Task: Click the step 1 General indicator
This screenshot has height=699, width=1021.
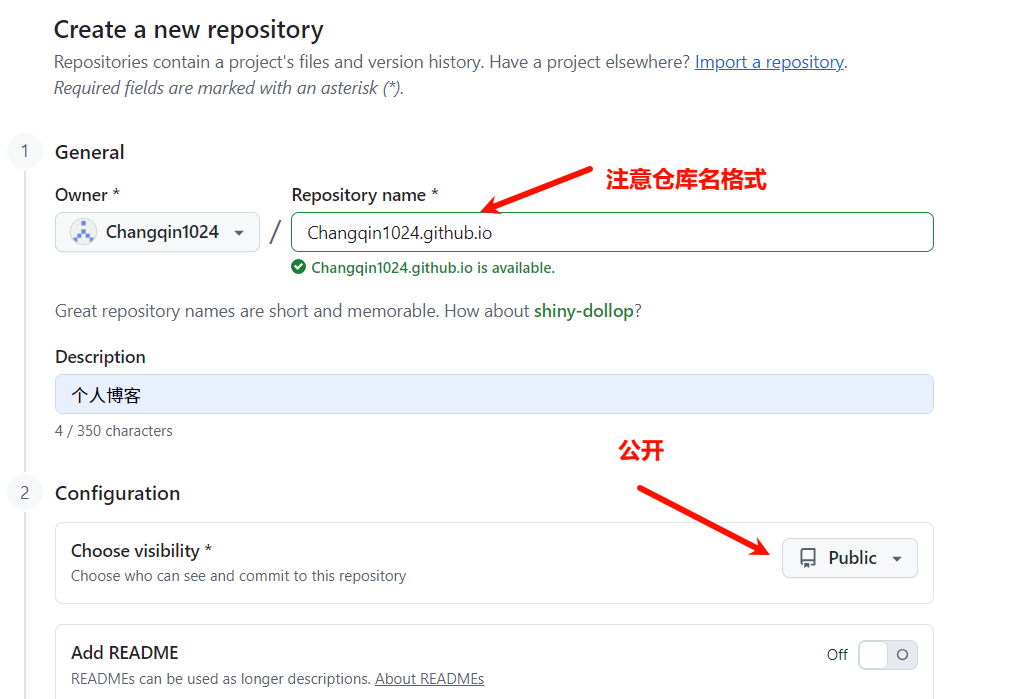Action: point(24,151)
